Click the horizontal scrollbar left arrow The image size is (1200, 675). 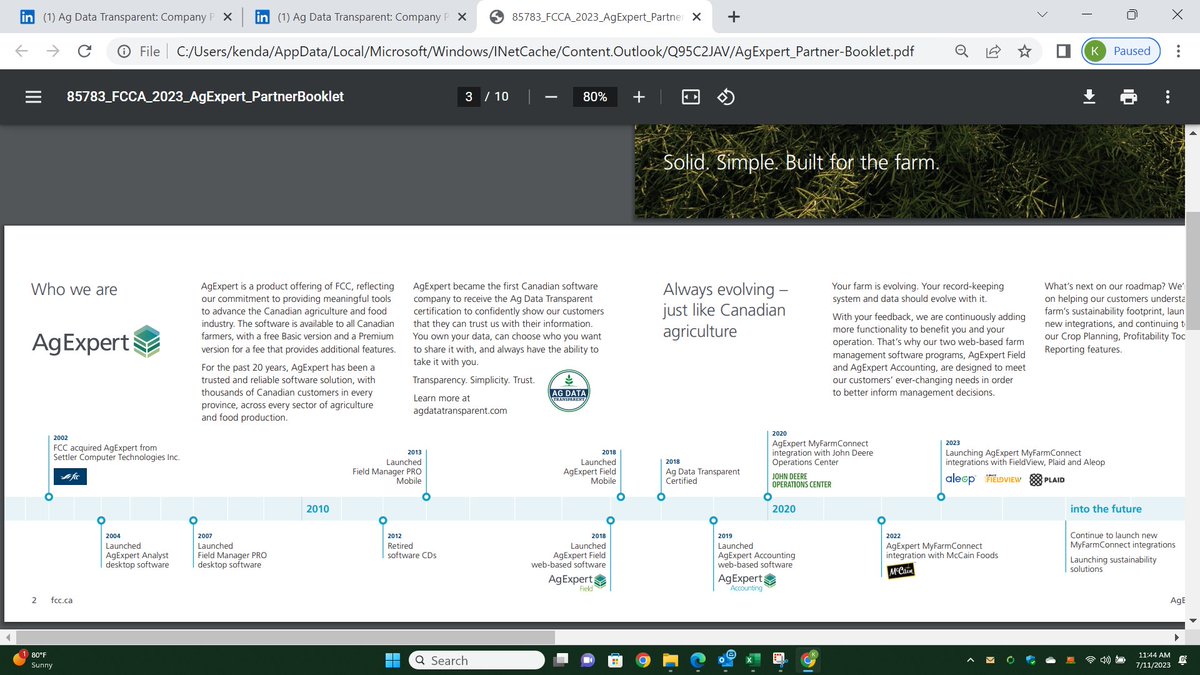[8, 637]
